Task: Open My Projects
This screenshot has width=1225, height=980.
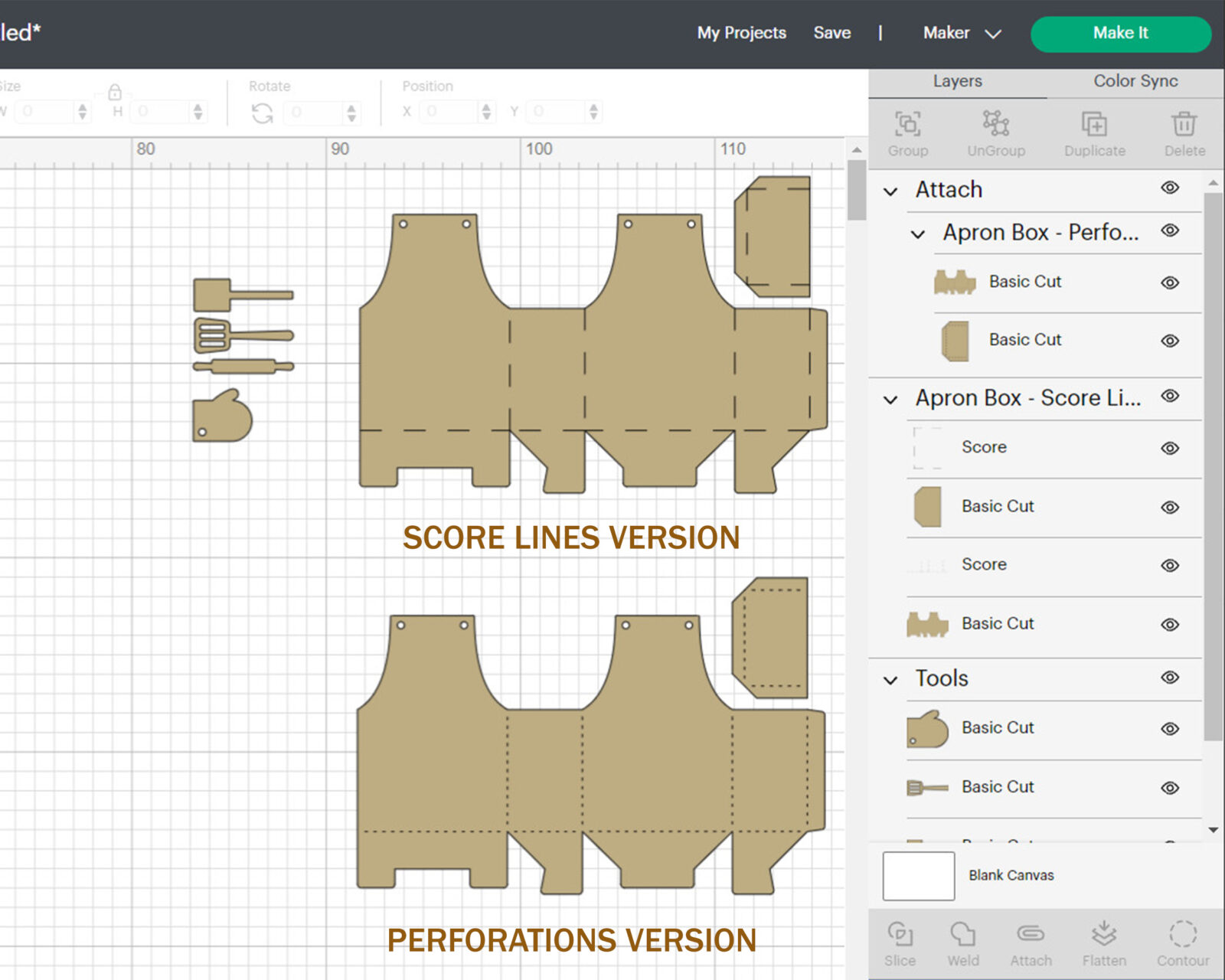Action: coord(741,33)
